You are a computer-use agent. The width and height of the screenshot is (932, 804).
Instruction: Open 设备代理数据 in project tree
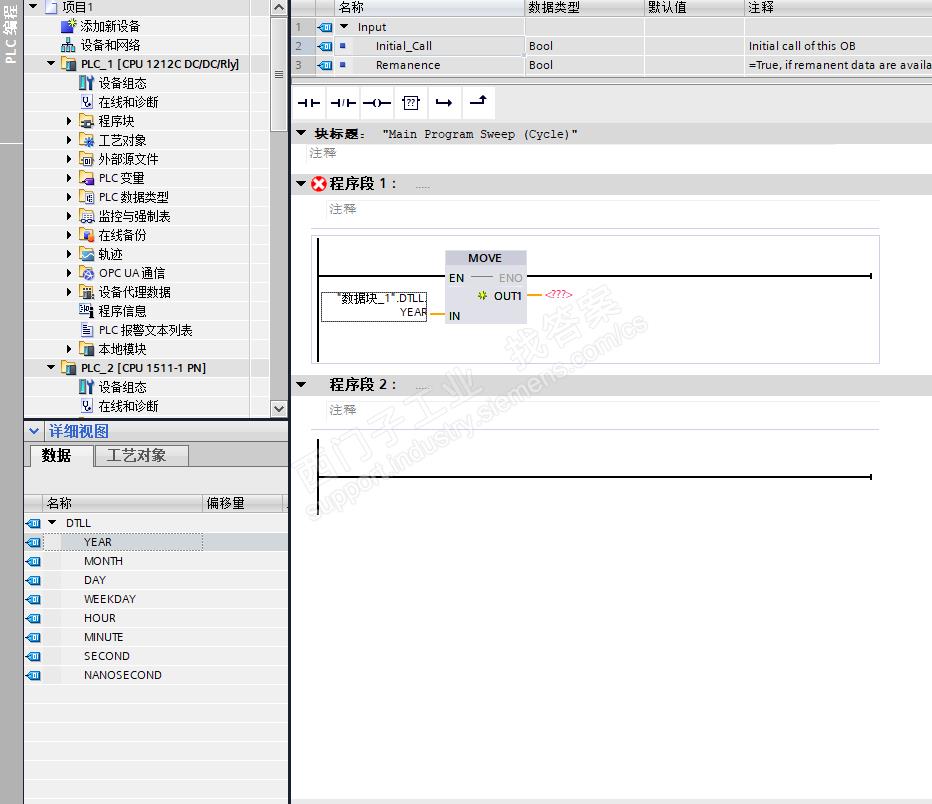(134, 292)
